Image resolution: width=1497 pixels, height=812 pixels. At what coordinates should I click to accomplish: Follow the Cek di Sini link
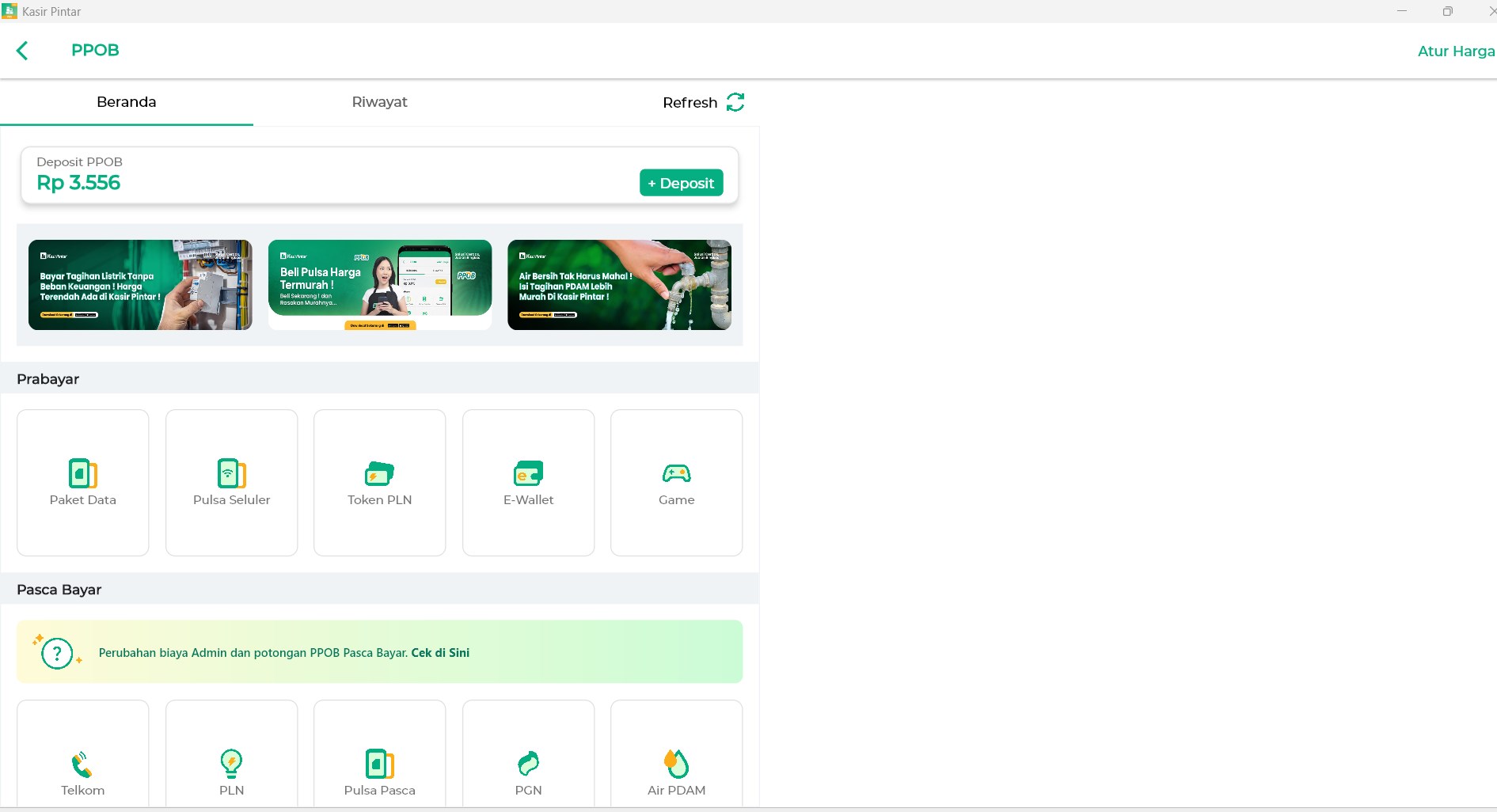click(440, 653)
